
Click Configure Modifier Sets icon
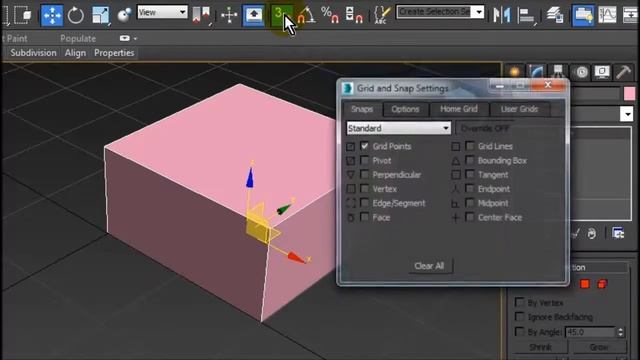[618, 233]
